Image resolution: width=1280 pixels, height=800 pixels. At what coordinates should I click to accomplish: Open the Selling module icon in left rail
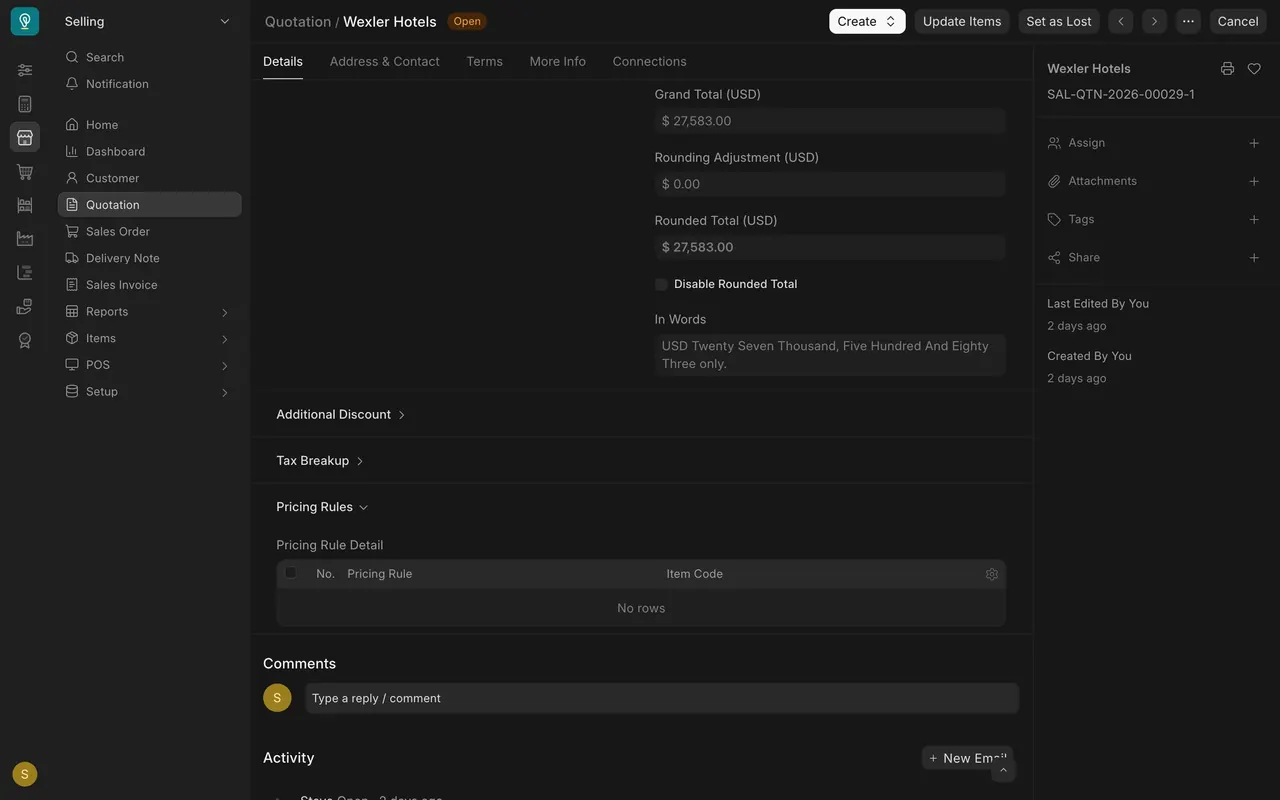(x=25, y=137)
